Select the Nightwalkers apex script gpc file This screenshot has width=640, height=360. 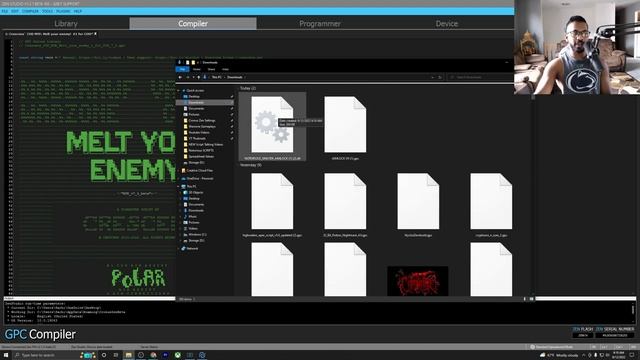pyautogui.click(x=272, y=204)
